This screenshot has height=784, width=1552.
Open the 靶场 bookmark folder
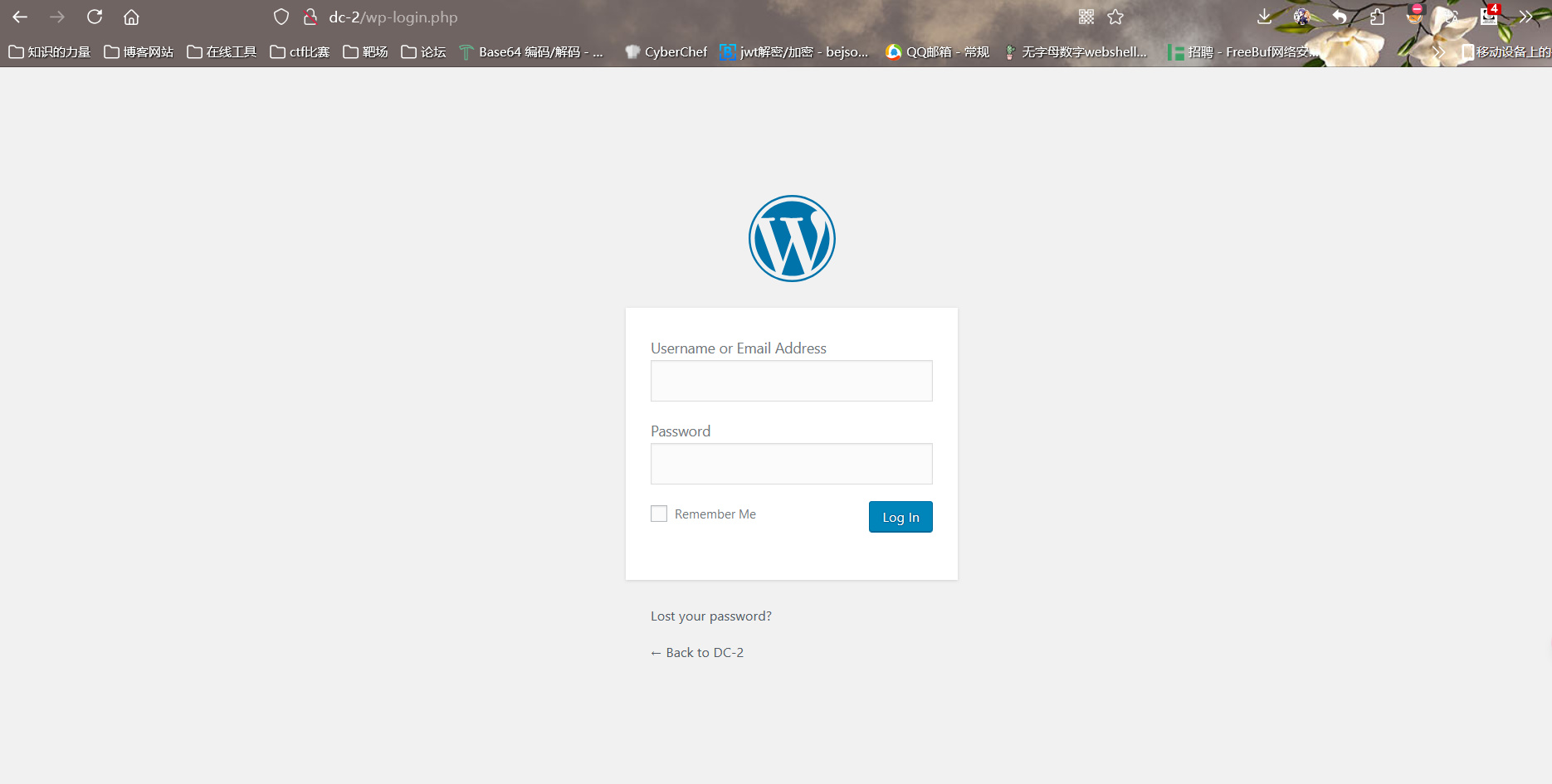365,52
